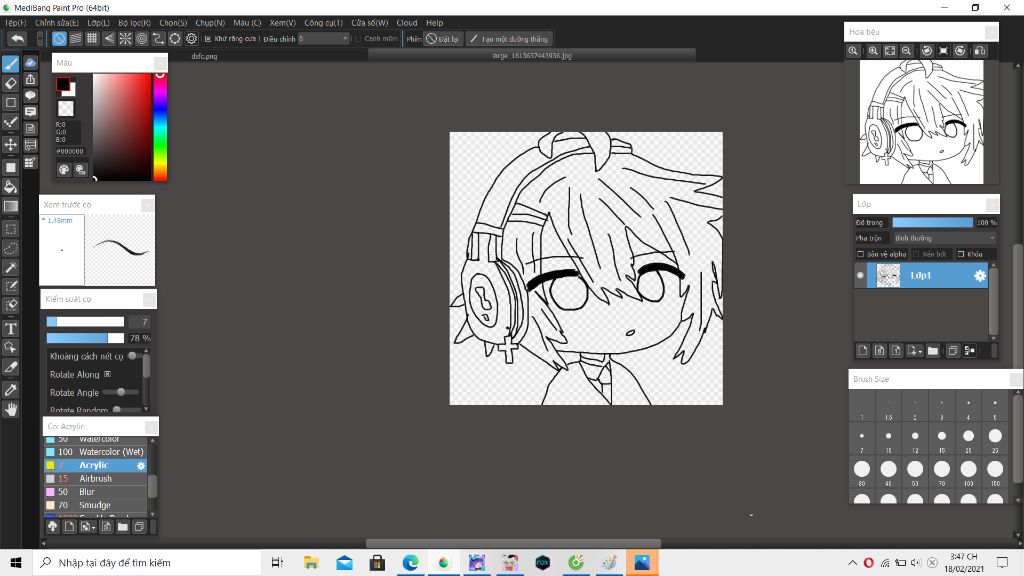Image resolution: width=1024 pixels, height=576 pixels.
Task: Rotate navigator view left
Action: pos(927,50)
